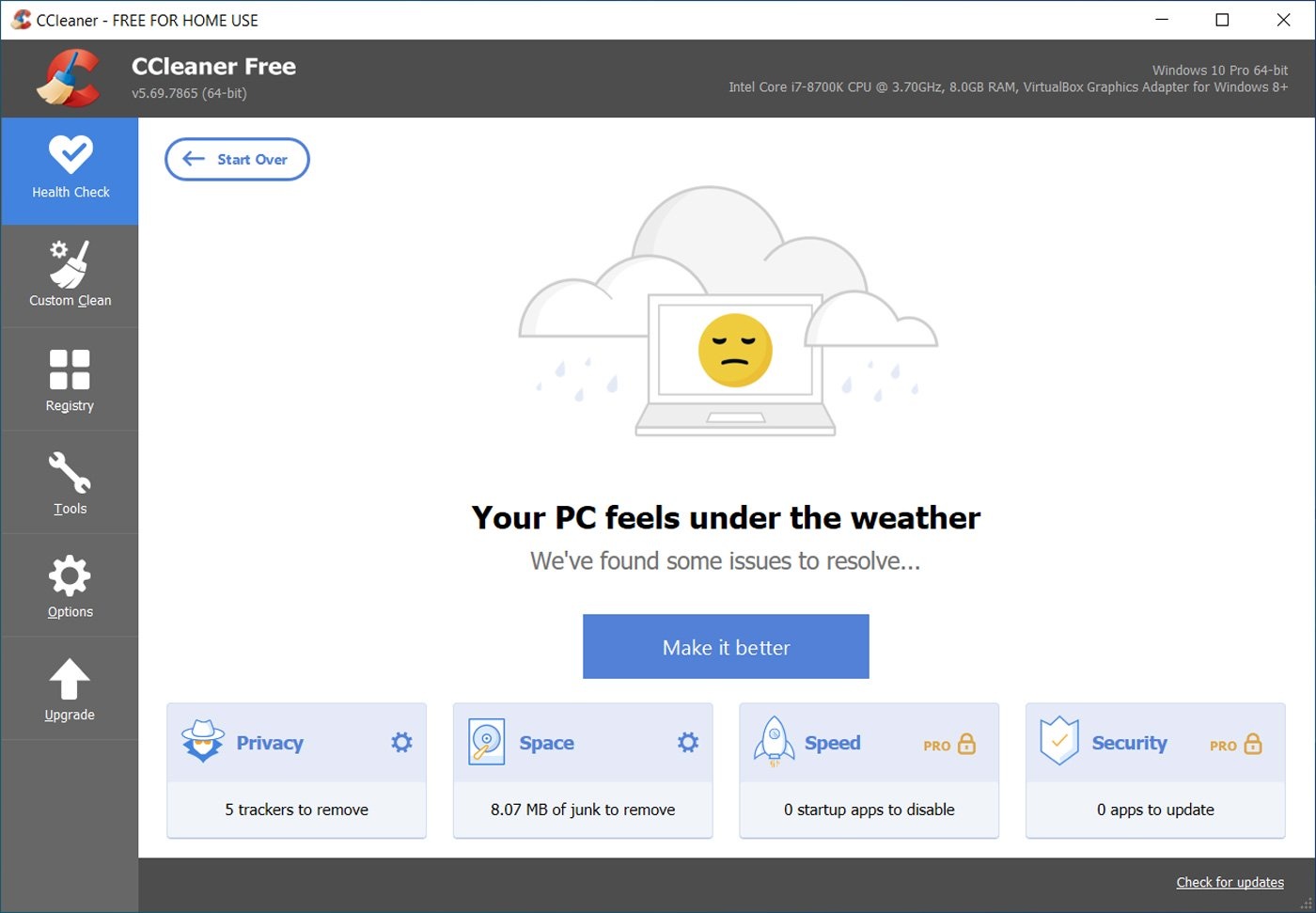Click the Privacy detective hat icon

(x=203, y=742)
